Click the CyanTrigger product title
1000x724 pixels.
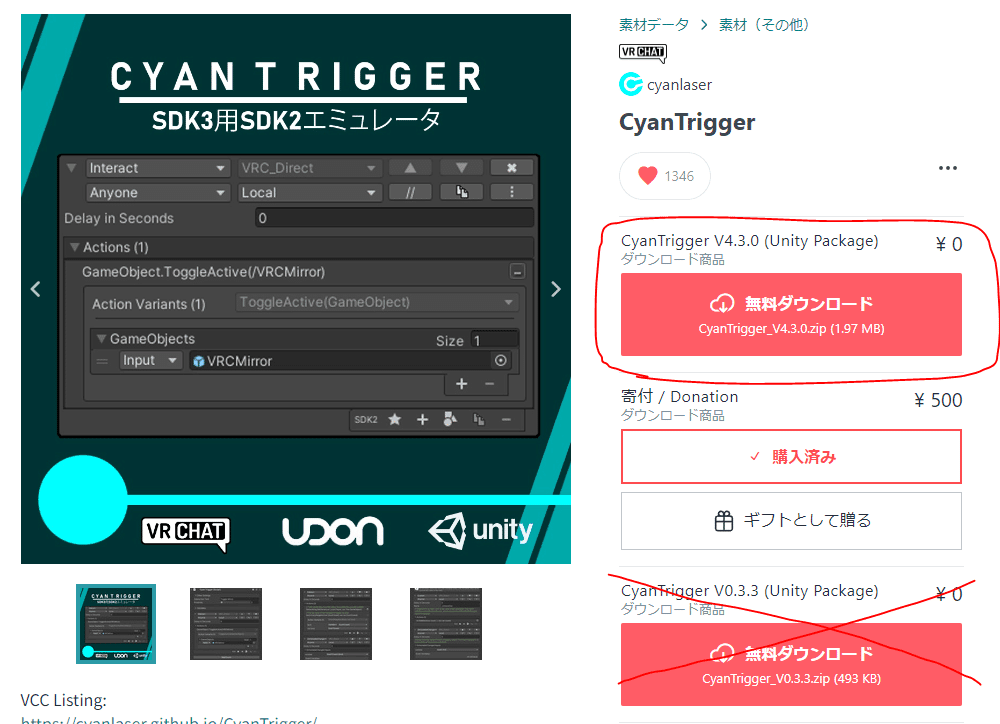coord(687,122)
